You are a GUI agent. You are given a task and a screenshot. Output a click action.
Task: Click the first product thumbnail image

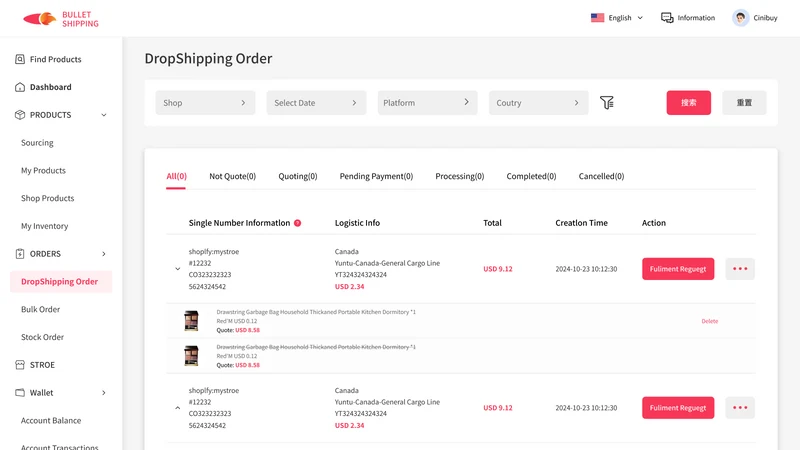pos(191,321)
